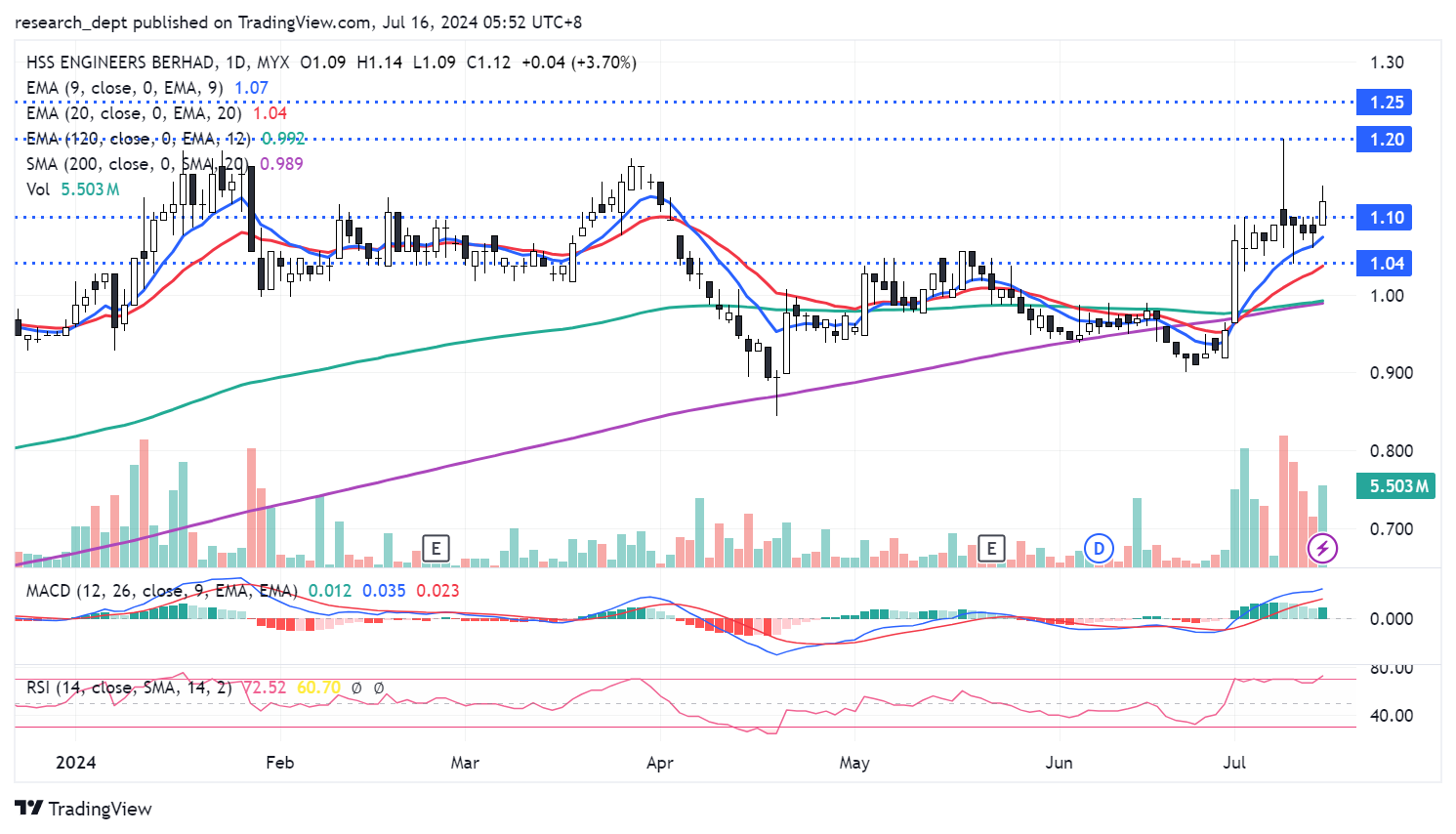Click the Apr label on time axis
Image resolution: width=1456 pixels, height=834 pixels.
coord(659,763)
